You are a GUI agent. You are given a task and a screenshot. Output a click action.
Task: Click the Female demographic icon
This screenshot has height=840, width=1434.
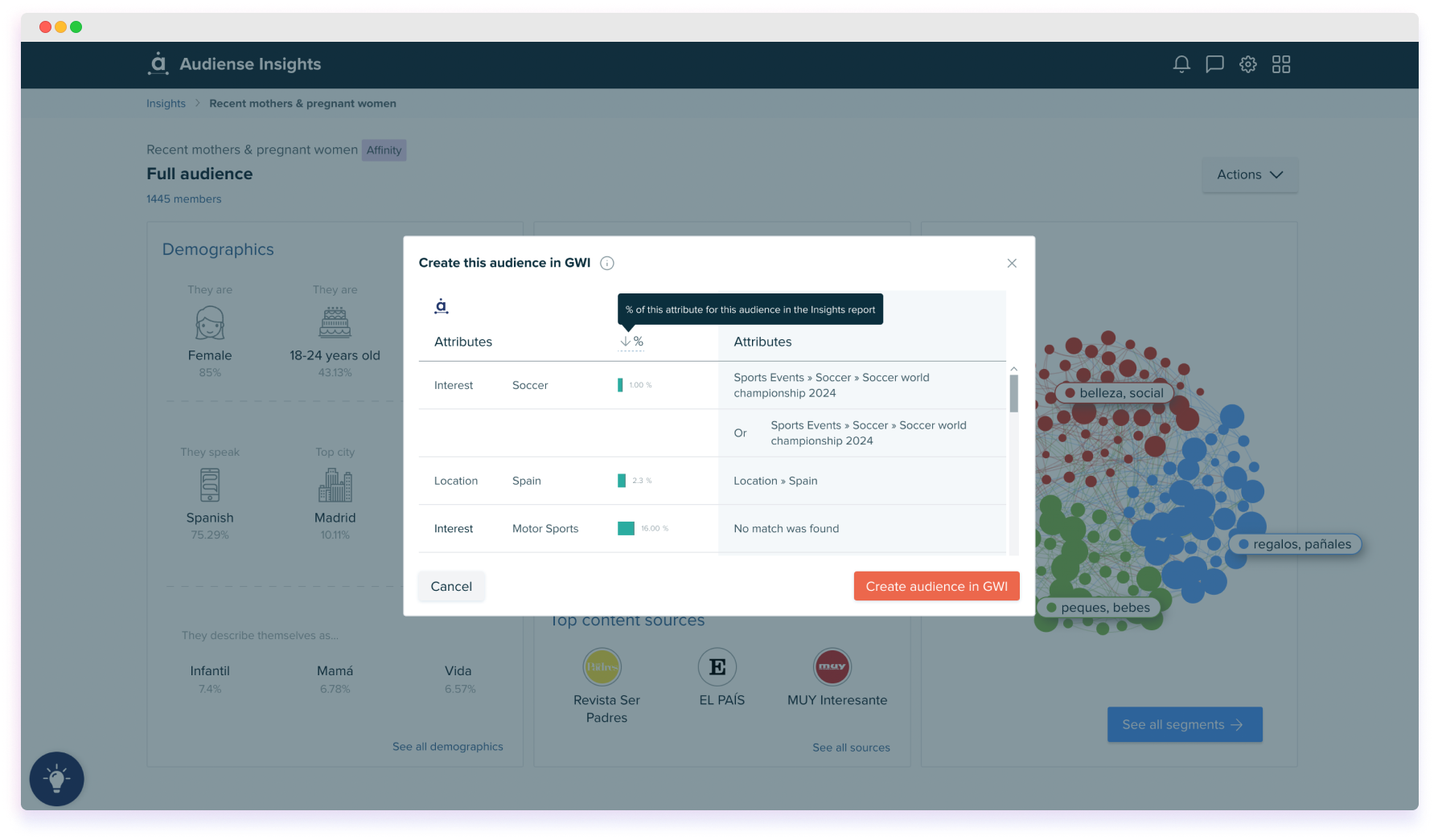click(x=210, y=323)
